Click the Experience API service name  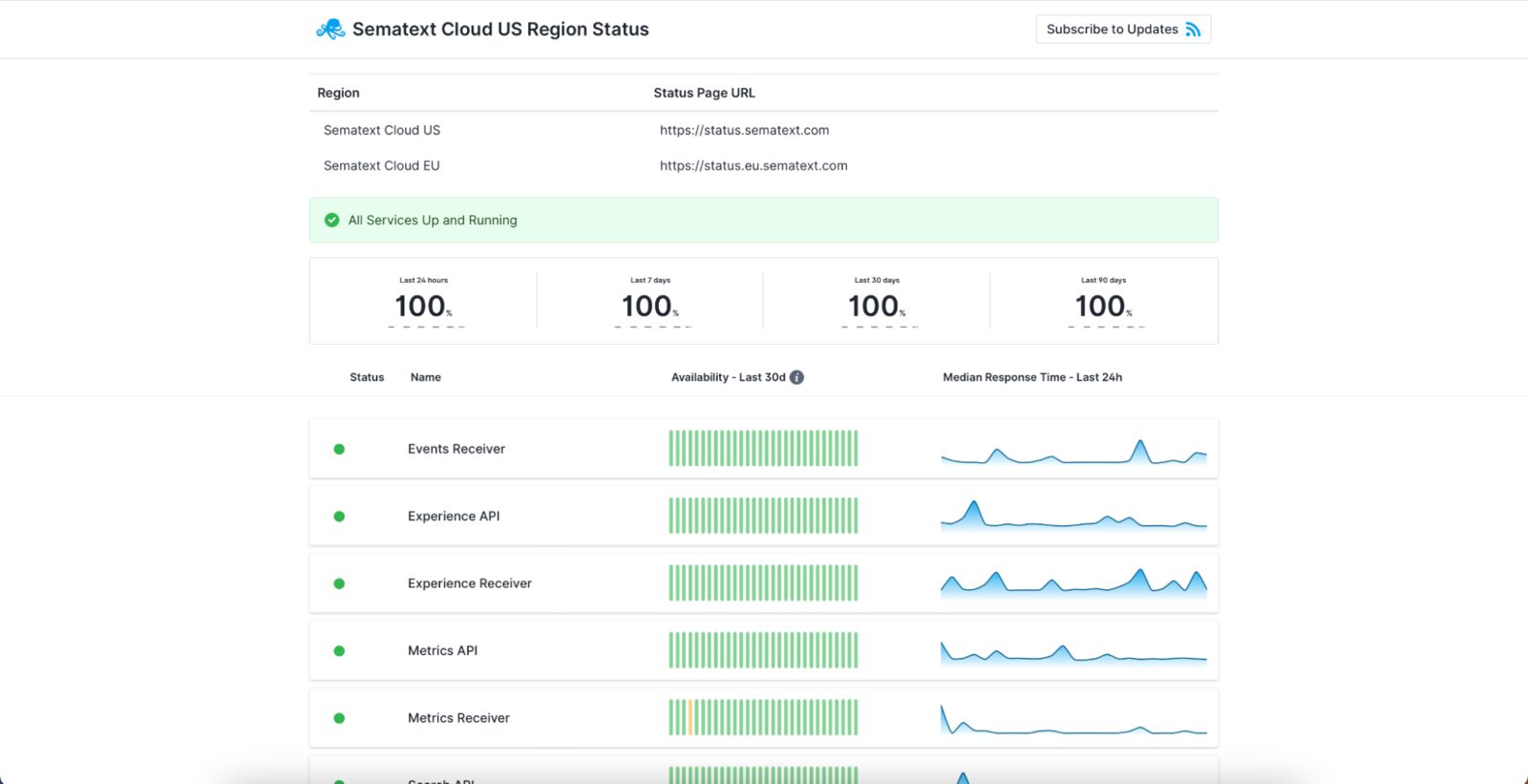click(454, 517)
